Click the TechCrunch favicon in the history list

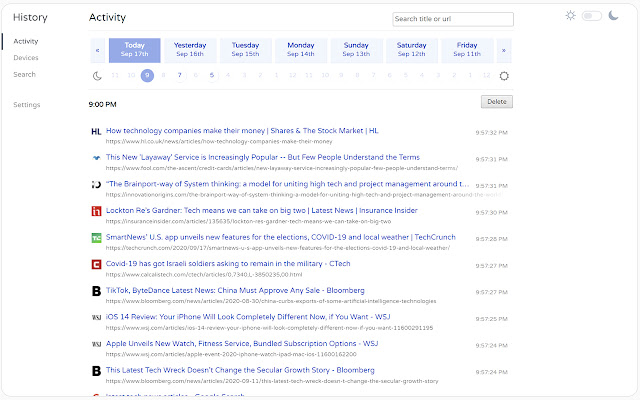(x=96, y=238)
